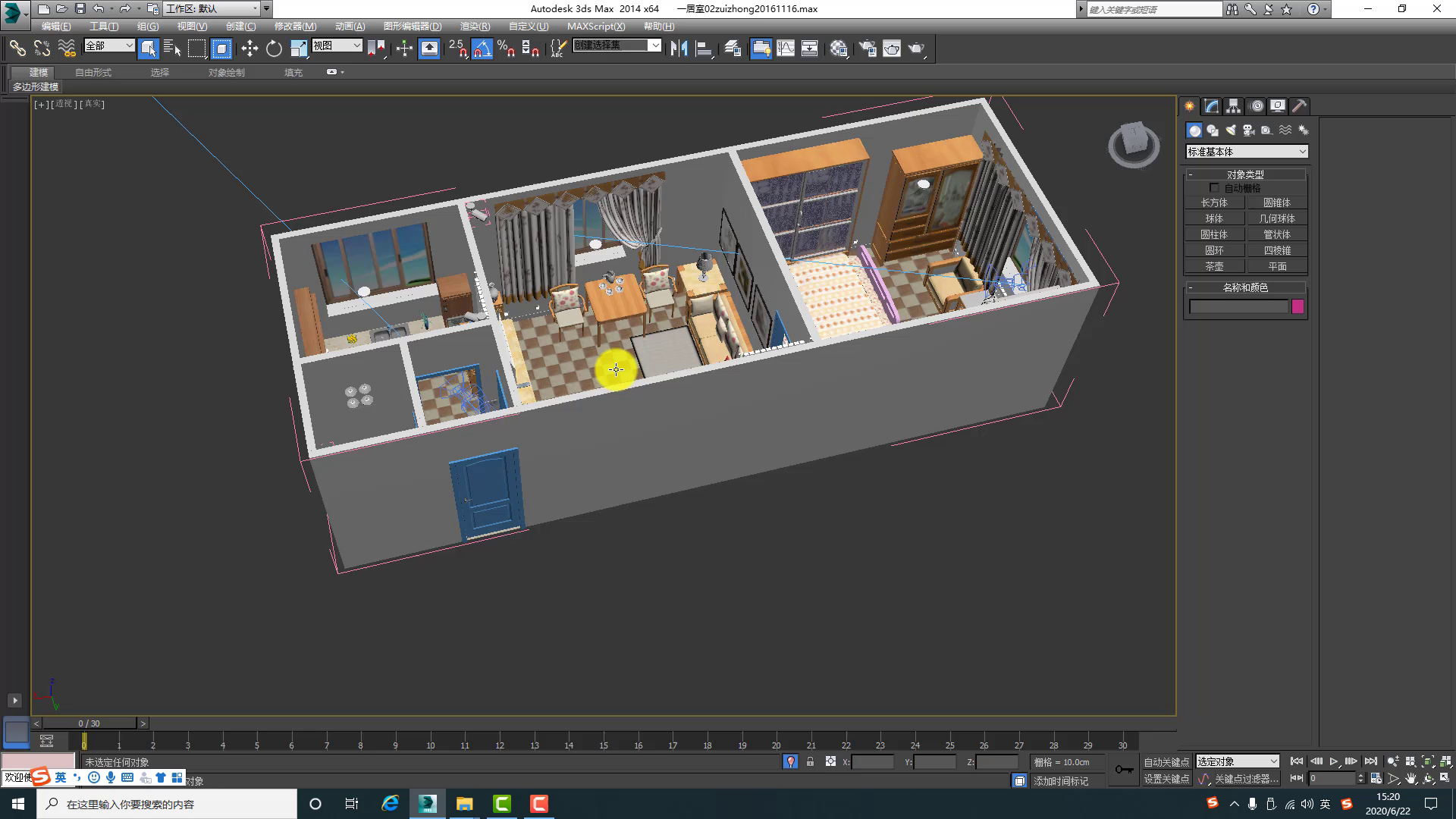The width and height of the screenshot is (1456, 819).
Task: Toggle the selection lock padlock
Action: pyautogui.click(x=810, y=761)
